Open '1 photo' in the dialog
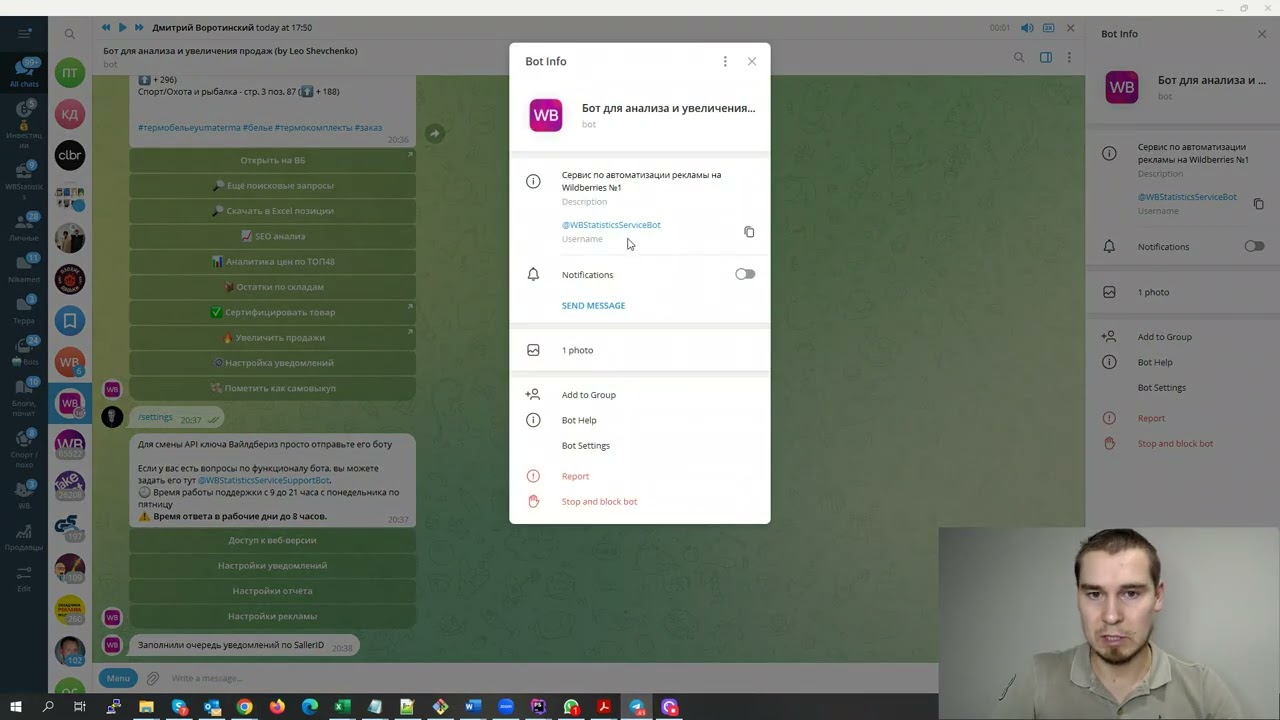The width and height of the screenshot is (1280, 720). click(640, 350)
